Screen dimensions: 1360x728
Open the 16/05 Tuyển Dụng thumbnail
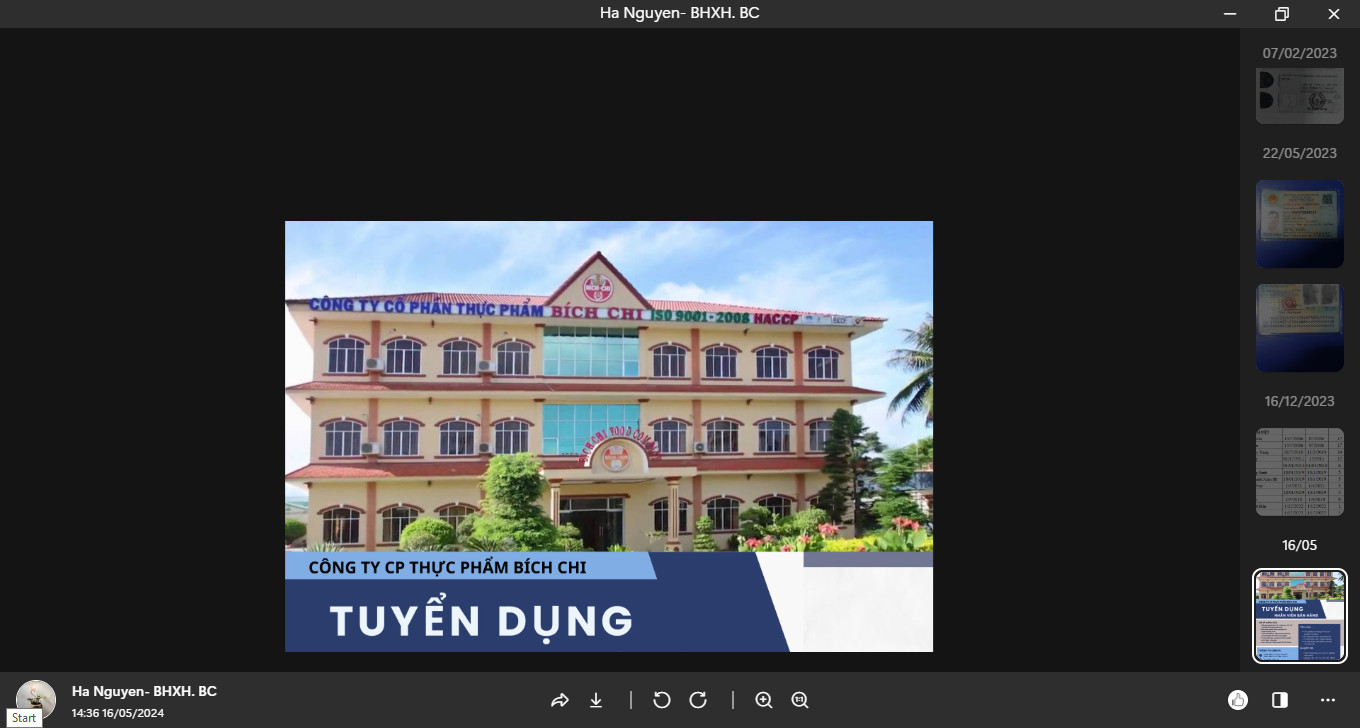click(x=1299, y=615)
